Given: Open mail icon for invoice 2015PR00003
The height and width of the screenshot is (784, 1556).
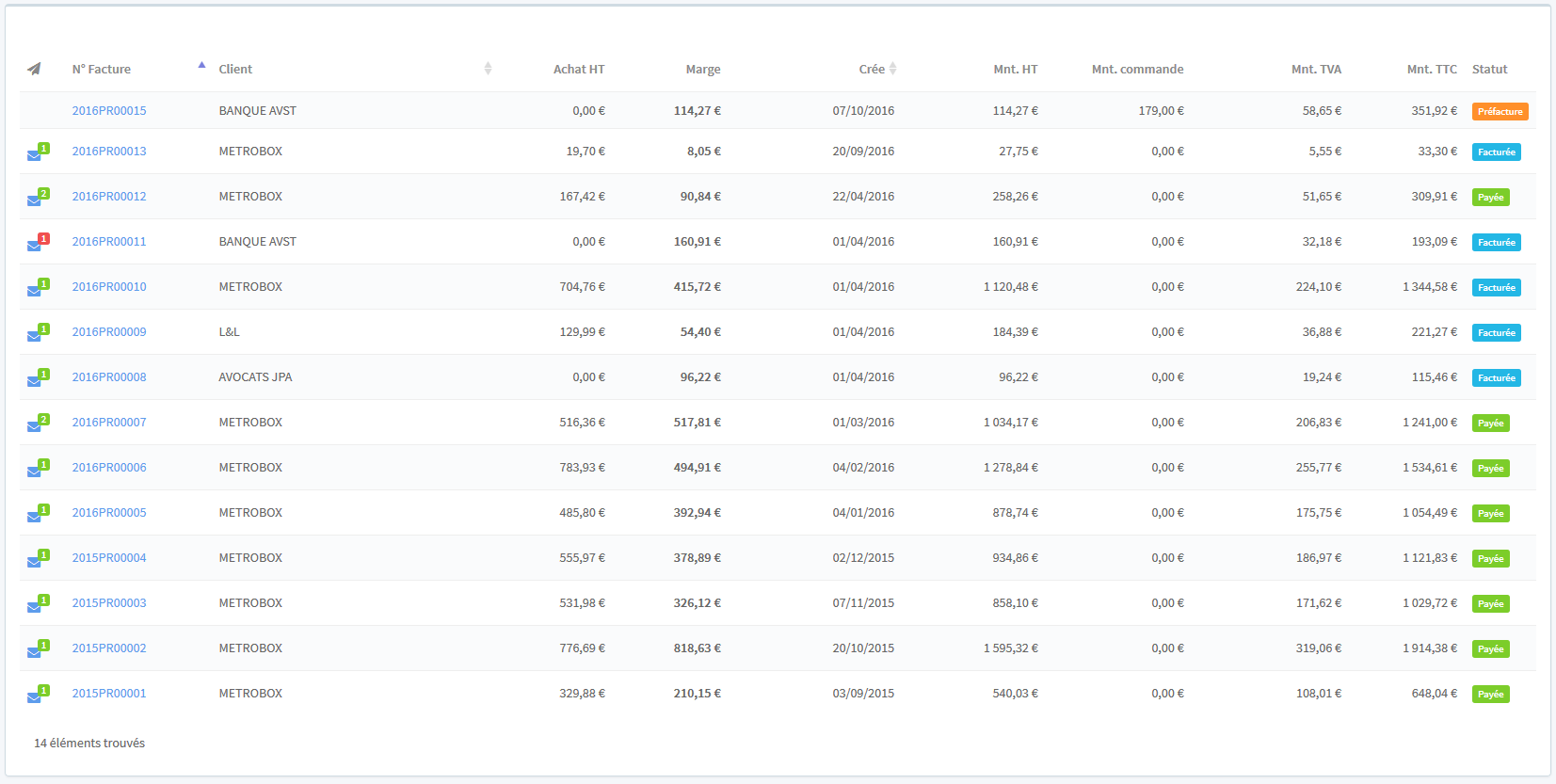Looking at the screenshot, I should 38,604.
